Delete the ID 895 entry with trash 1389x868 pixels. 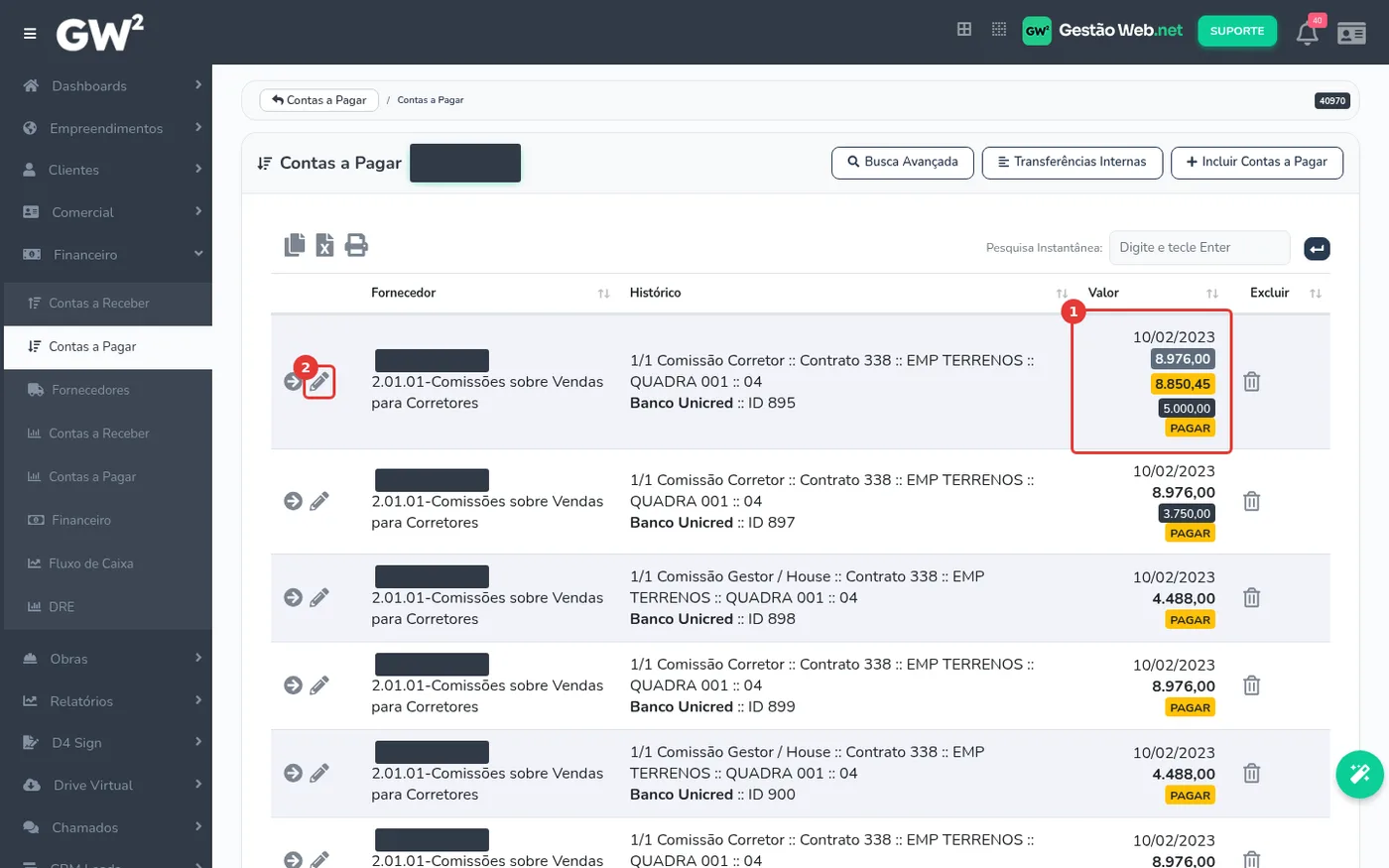point(1252,382)
